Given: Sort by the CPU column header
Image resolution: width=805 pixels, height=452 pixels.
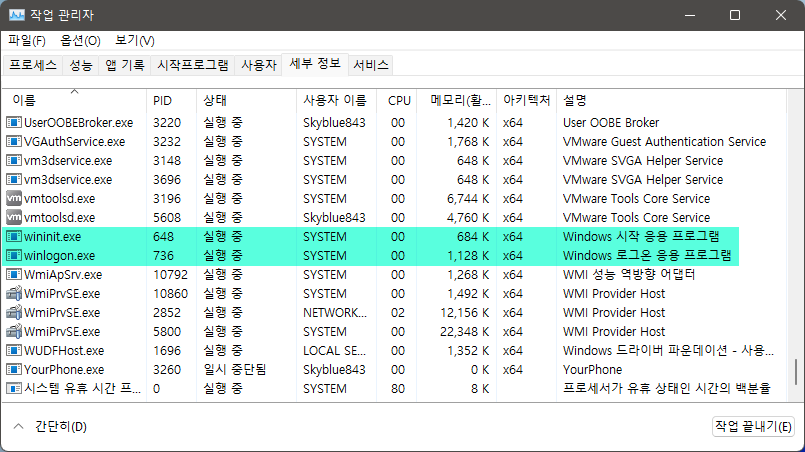Looking at the screenshot, I should coord(397,101).
